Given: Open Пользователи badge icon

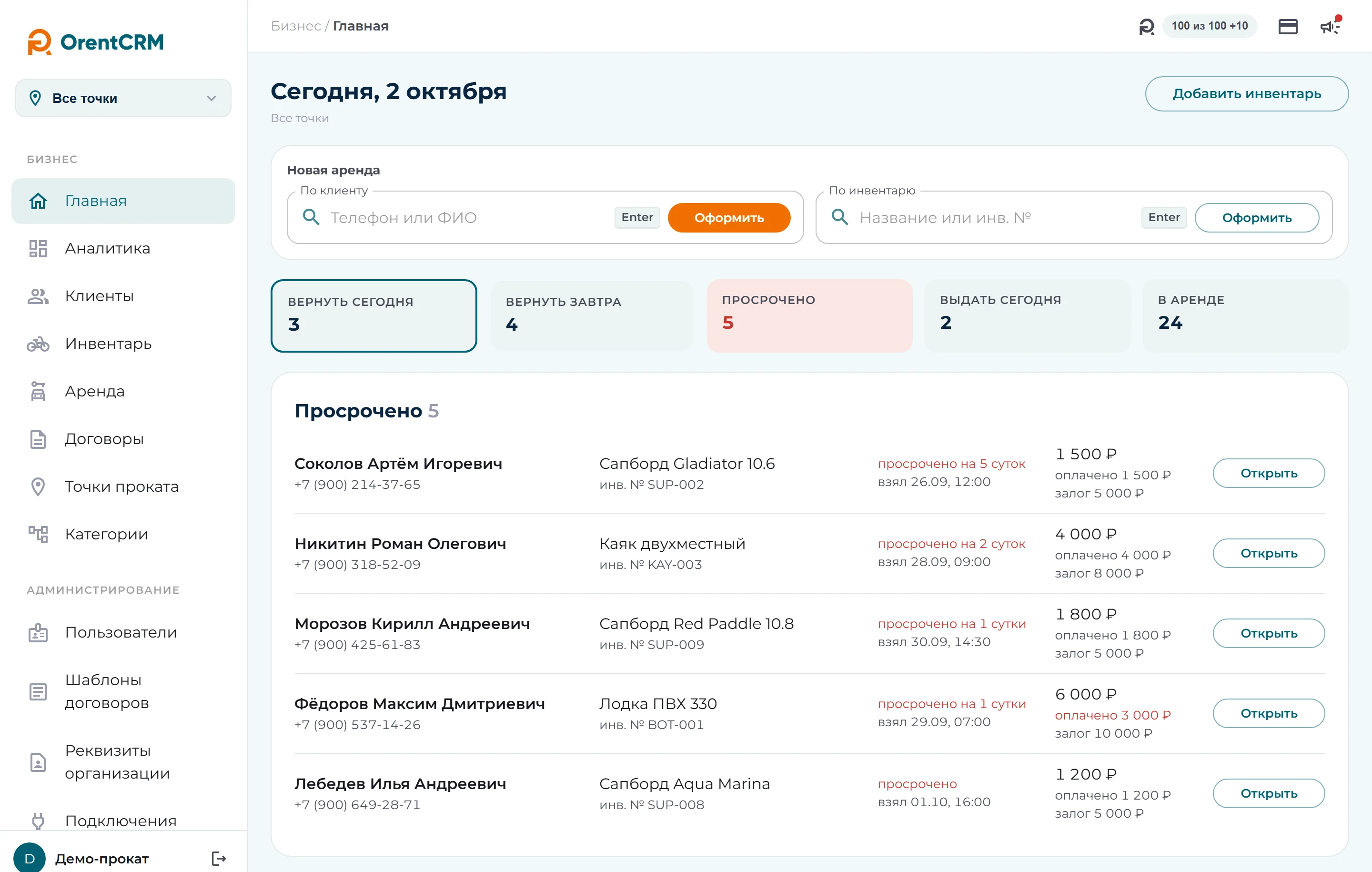Looking at the screenshot, I should point(38,633).
